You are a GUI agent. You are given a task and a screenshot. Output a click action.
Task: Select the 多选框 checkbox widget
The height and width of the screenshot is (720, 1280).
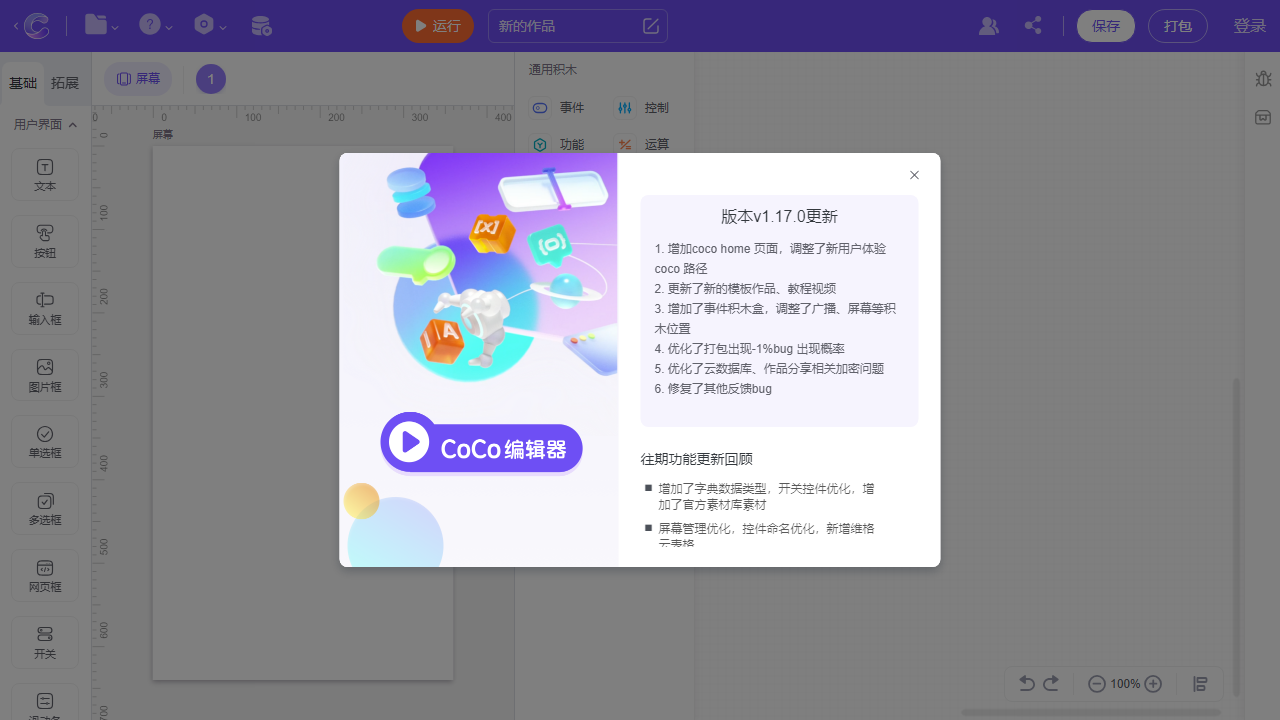tap(45, 509)
